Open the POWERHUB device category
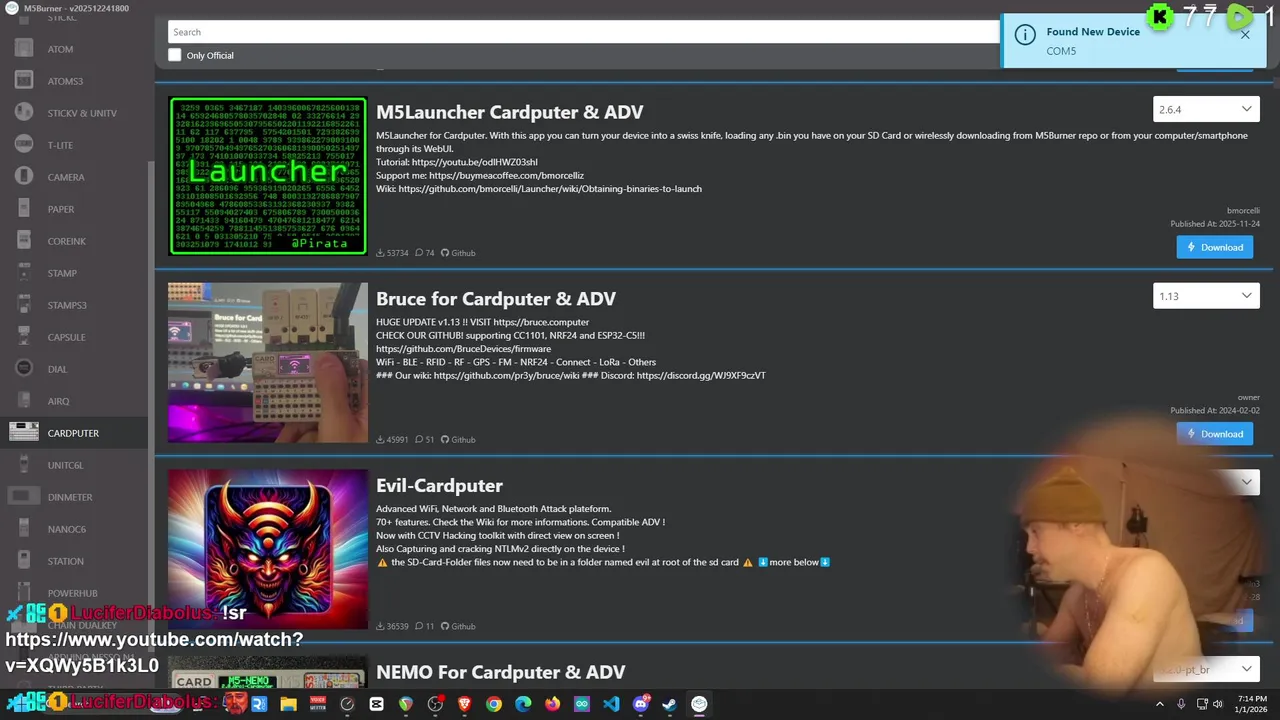The width and height of the screenshot is (1280, 720). (x=72, y=593)
